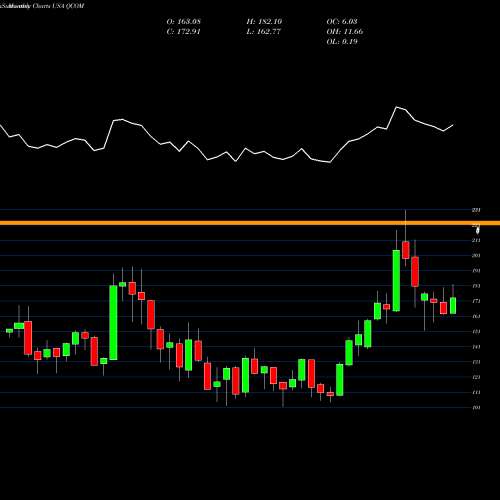Click the 101 price axis label at bottom
Viewport: 500px width, 500px height.
pos(476,407)
